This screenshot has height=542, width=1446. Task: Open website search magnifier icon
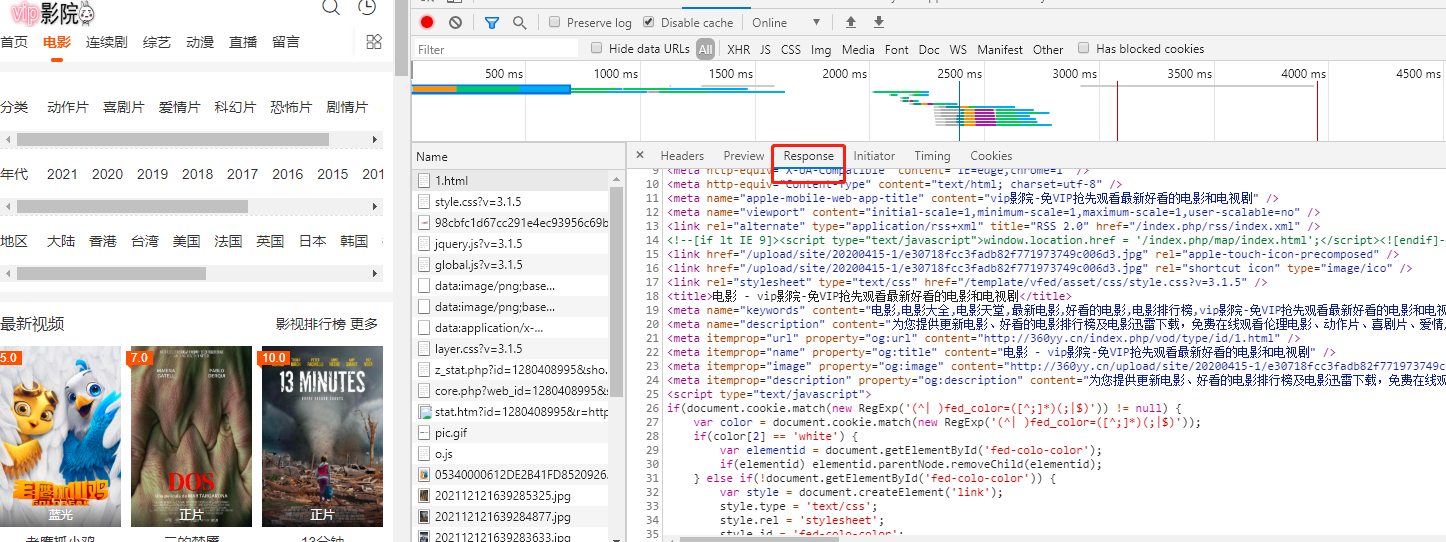coord(332,7)
